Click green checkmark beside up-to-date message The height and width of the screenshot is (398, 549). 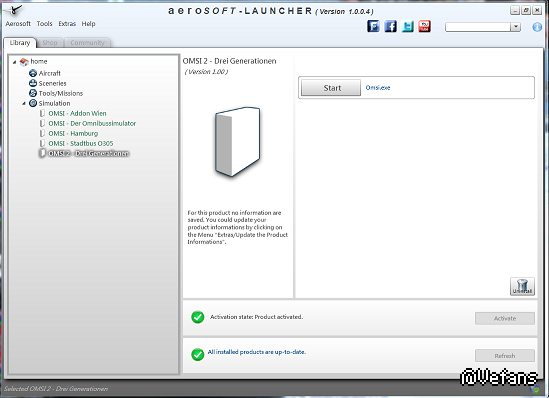click(198, 355)
